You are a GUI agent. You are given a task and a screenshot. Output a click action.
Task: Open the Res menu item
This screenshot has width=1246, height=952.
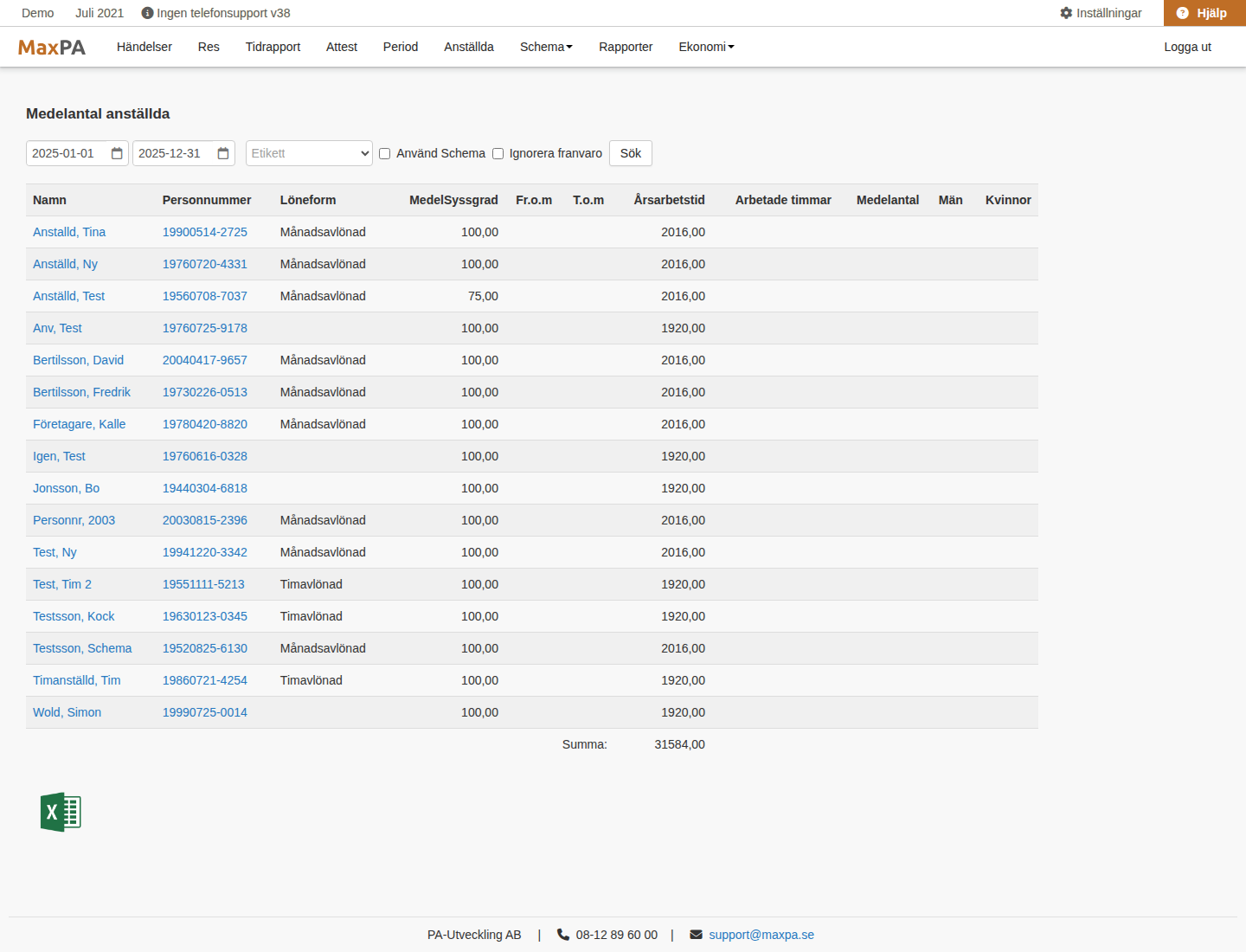click(209, 47)
